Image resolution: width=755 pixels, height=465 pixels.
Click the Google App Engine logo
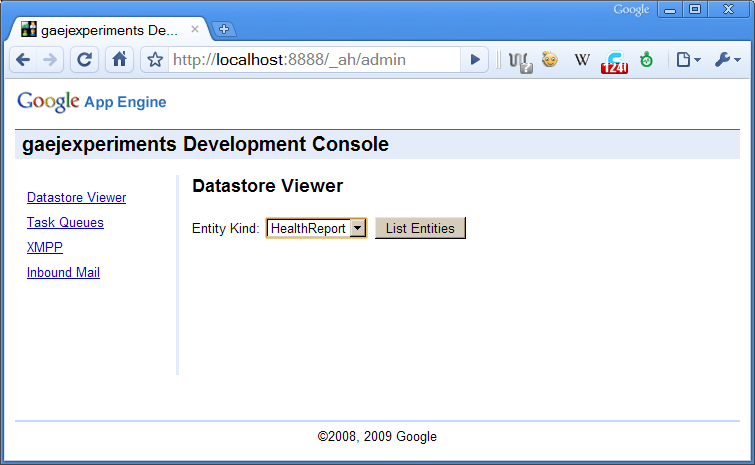tap(91, 102)
